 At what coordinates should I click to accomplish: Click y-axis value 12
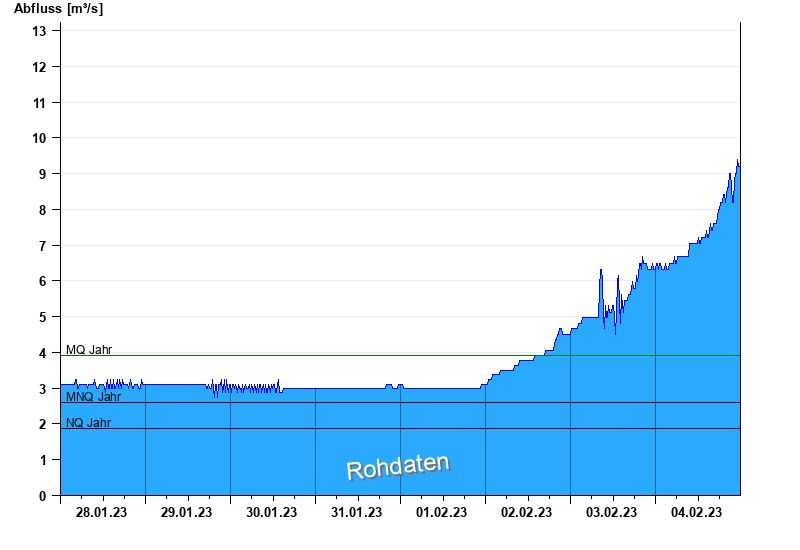(x=39, y=67)
